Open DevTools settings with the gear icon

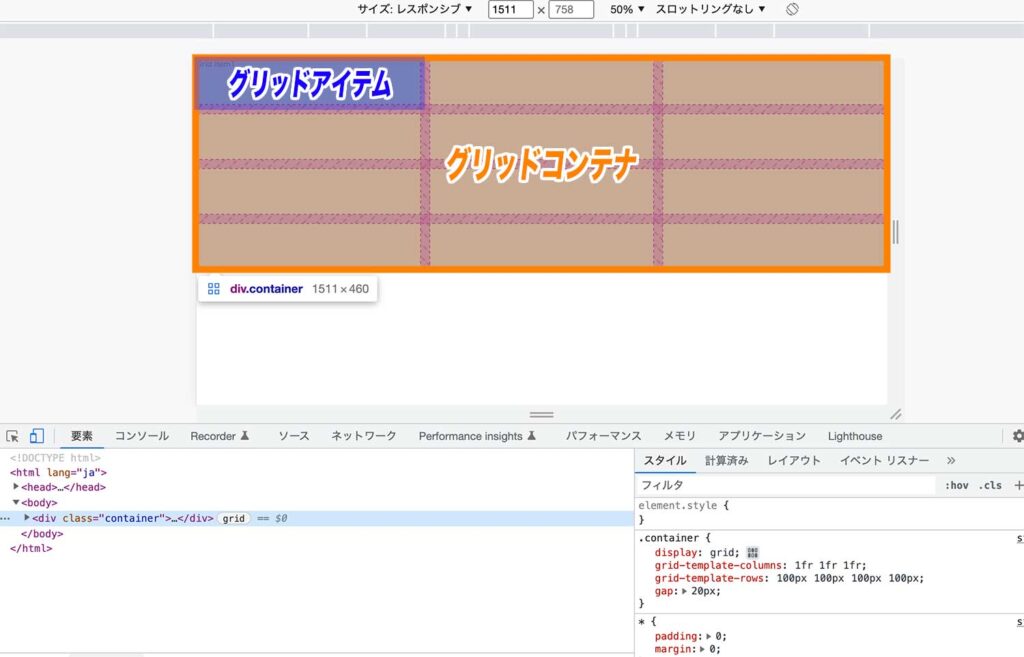pos(1018,436)
